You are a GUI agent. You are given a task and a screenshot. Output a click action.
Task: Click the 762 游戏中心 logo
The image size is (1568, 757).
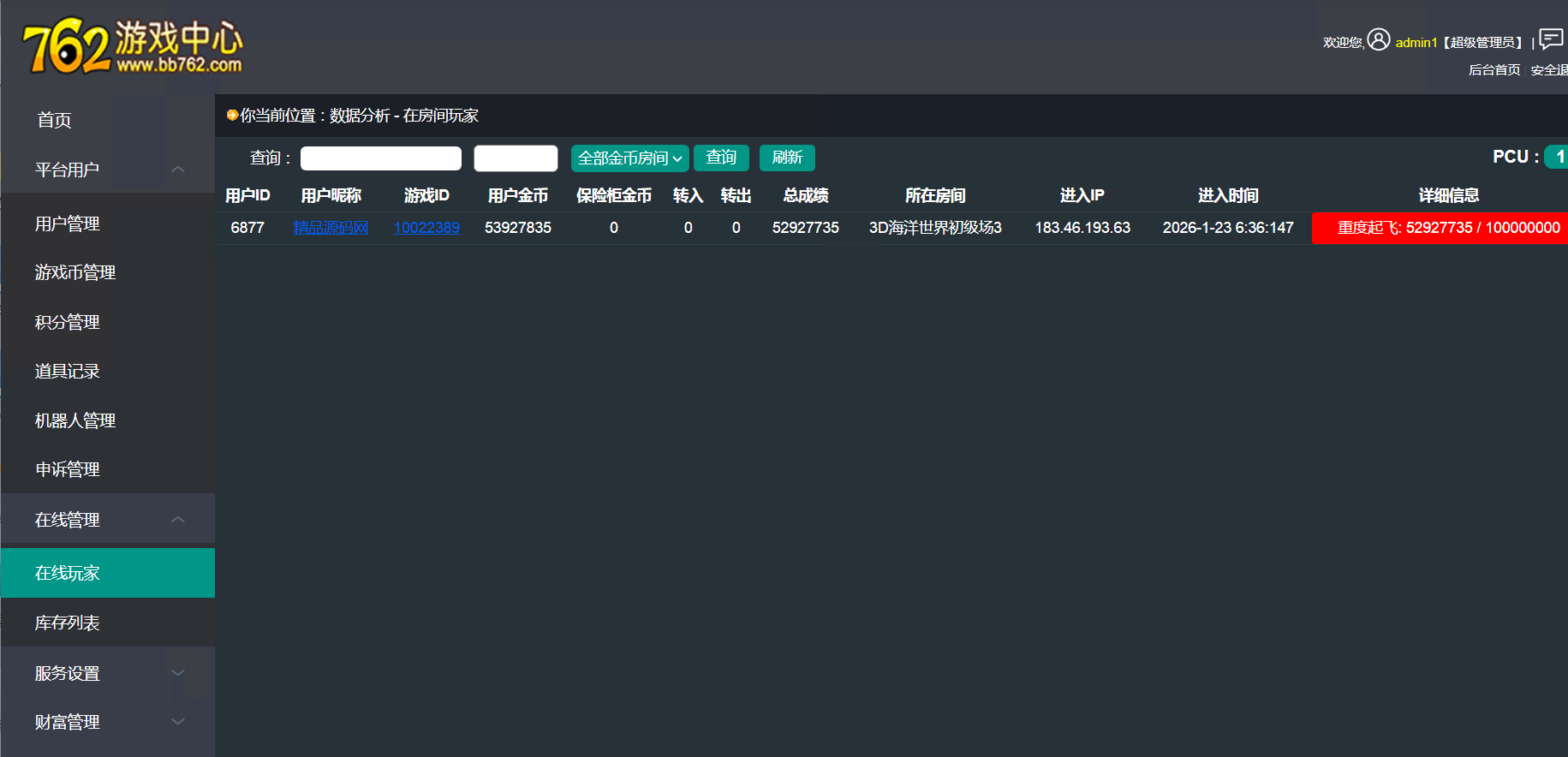133,46
